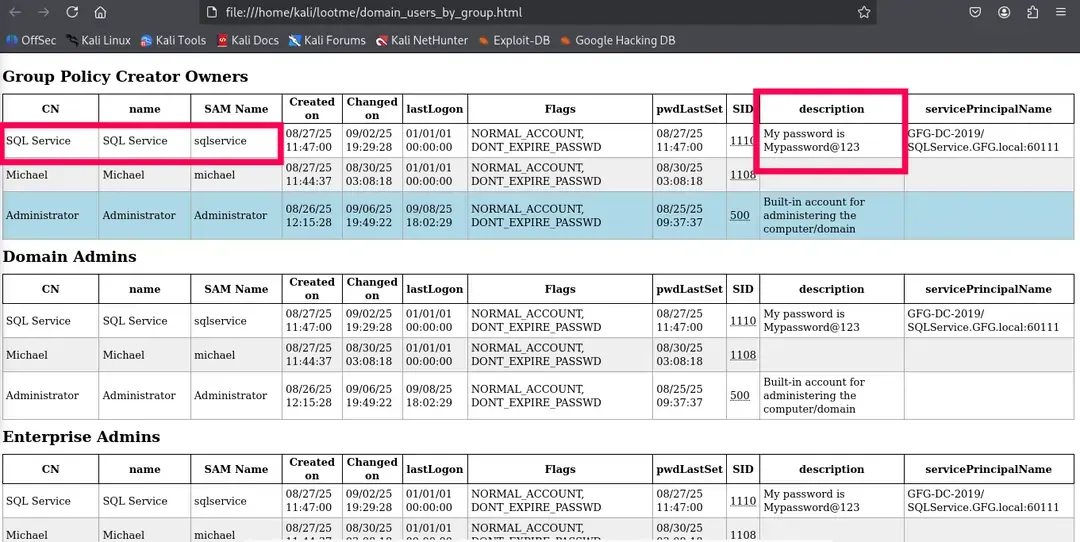The height and width of the screenshot is (542, 1080).
Task: Click Administrator SAM Name in Domain Admins
Action: click(x=231, y=396)
